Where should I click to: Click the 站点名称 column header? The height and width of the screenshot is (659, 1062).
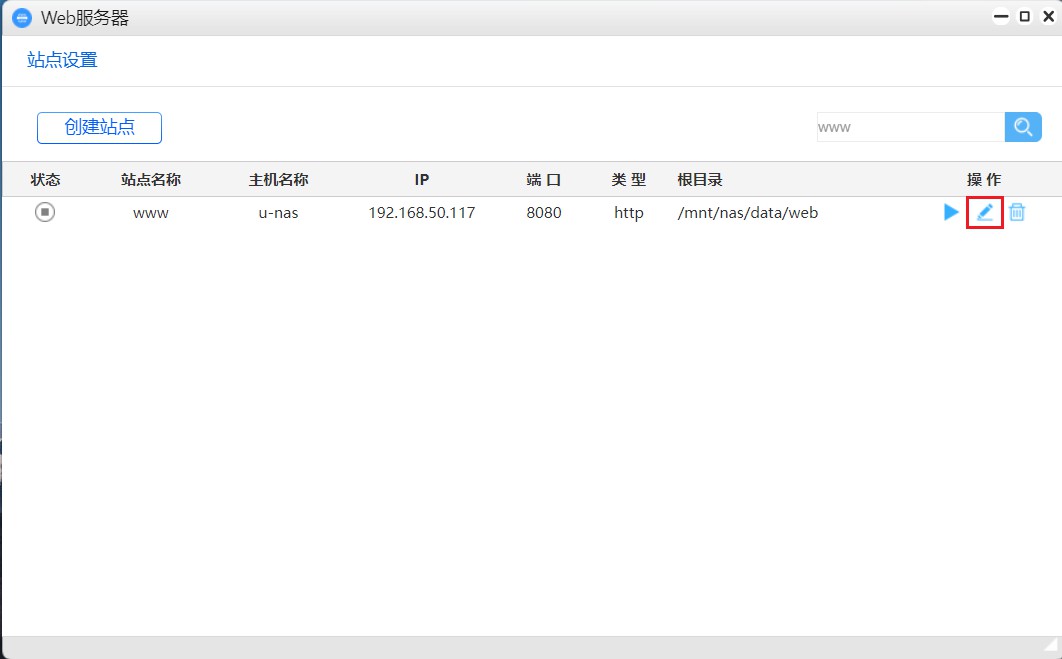(150, 179)
